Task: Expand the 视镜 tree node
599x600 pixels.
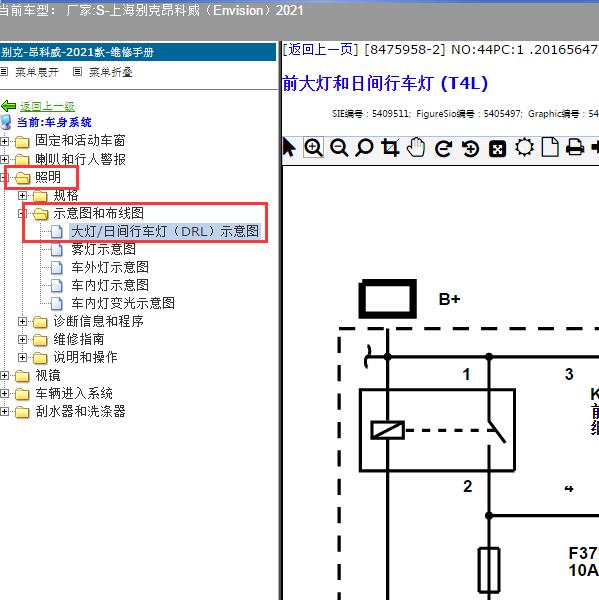Action: click(x=4, y=376)
